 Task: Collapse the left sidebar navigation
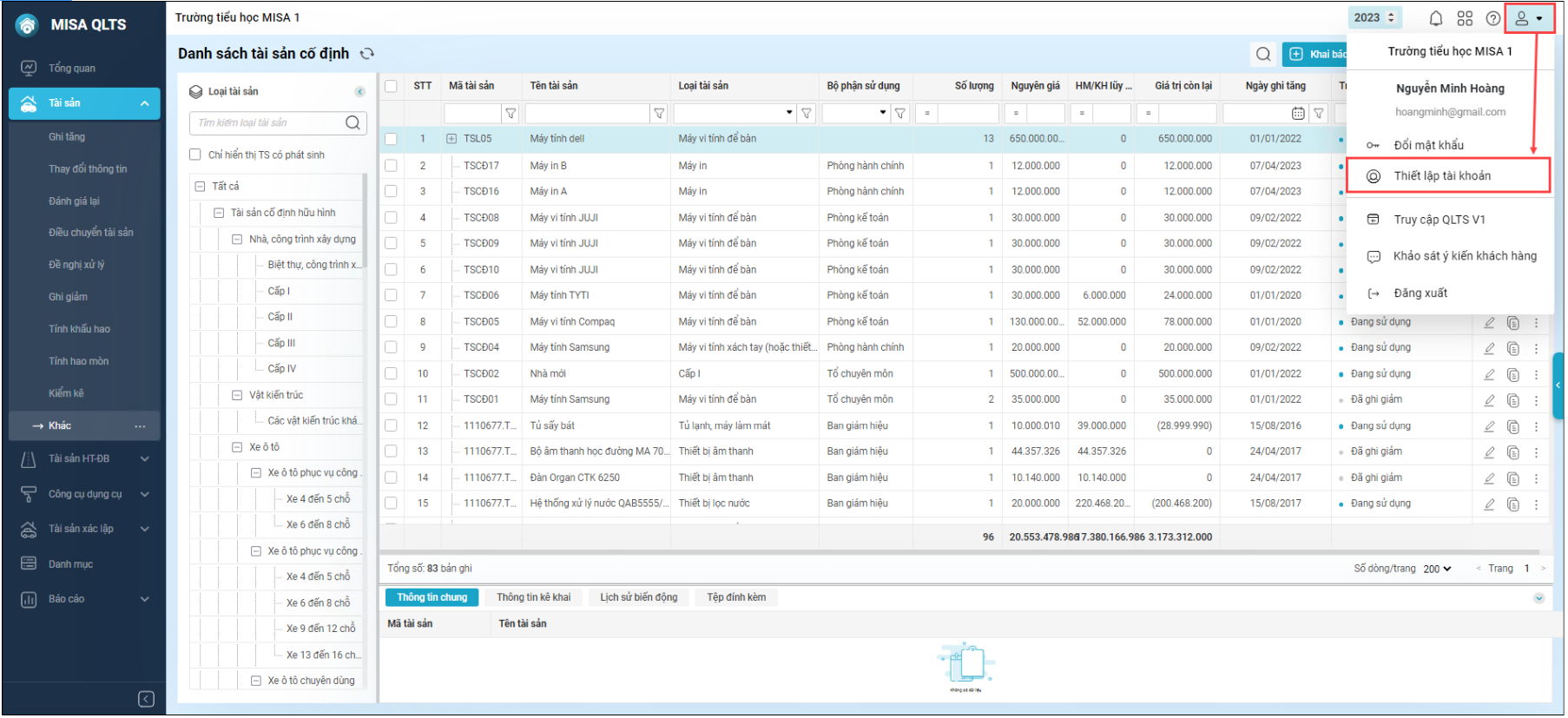point(146,699)
